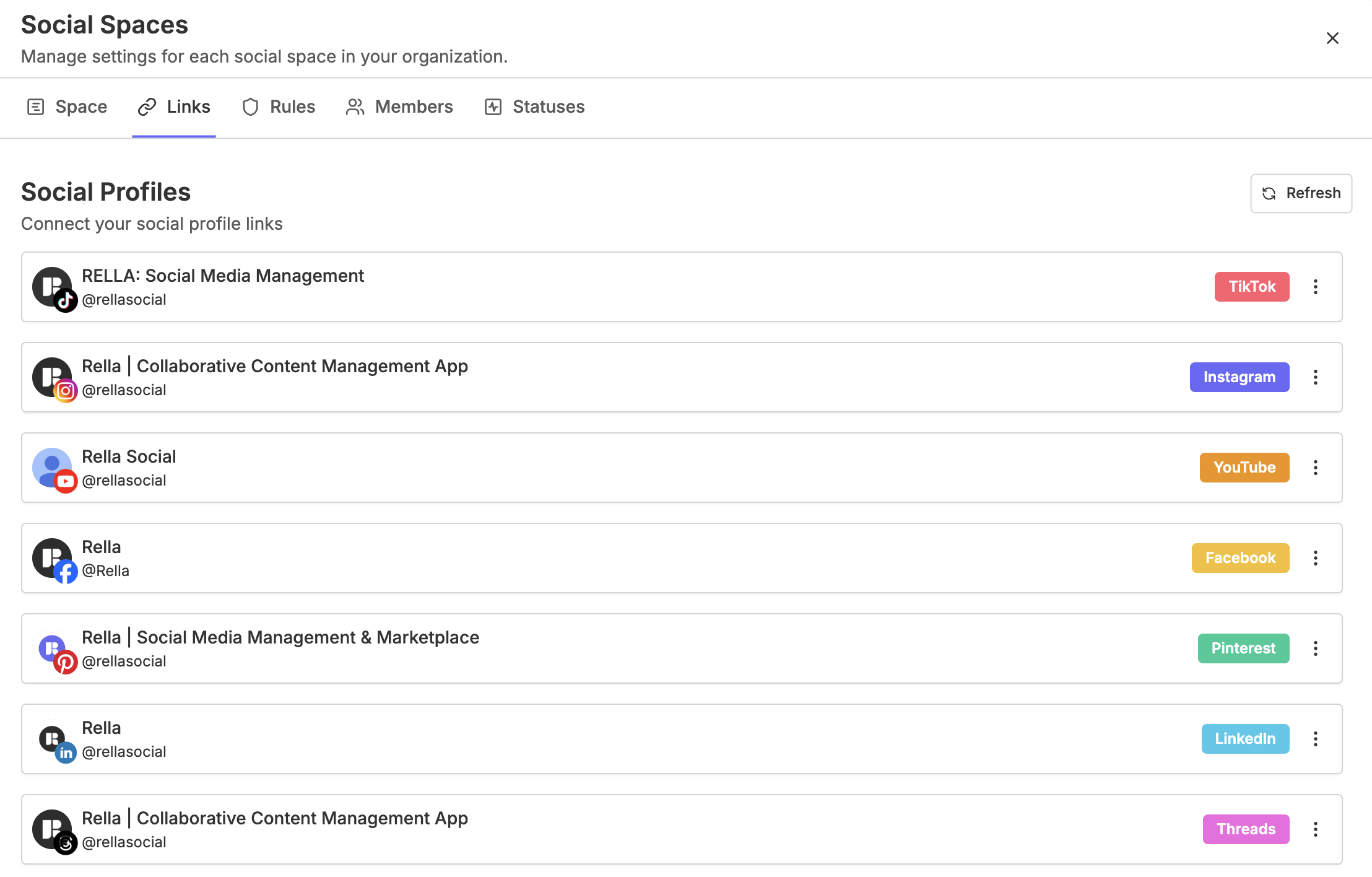Switch to the Space tab
The width and height of the screenshot is (1372, 877).
click(67, 107)
